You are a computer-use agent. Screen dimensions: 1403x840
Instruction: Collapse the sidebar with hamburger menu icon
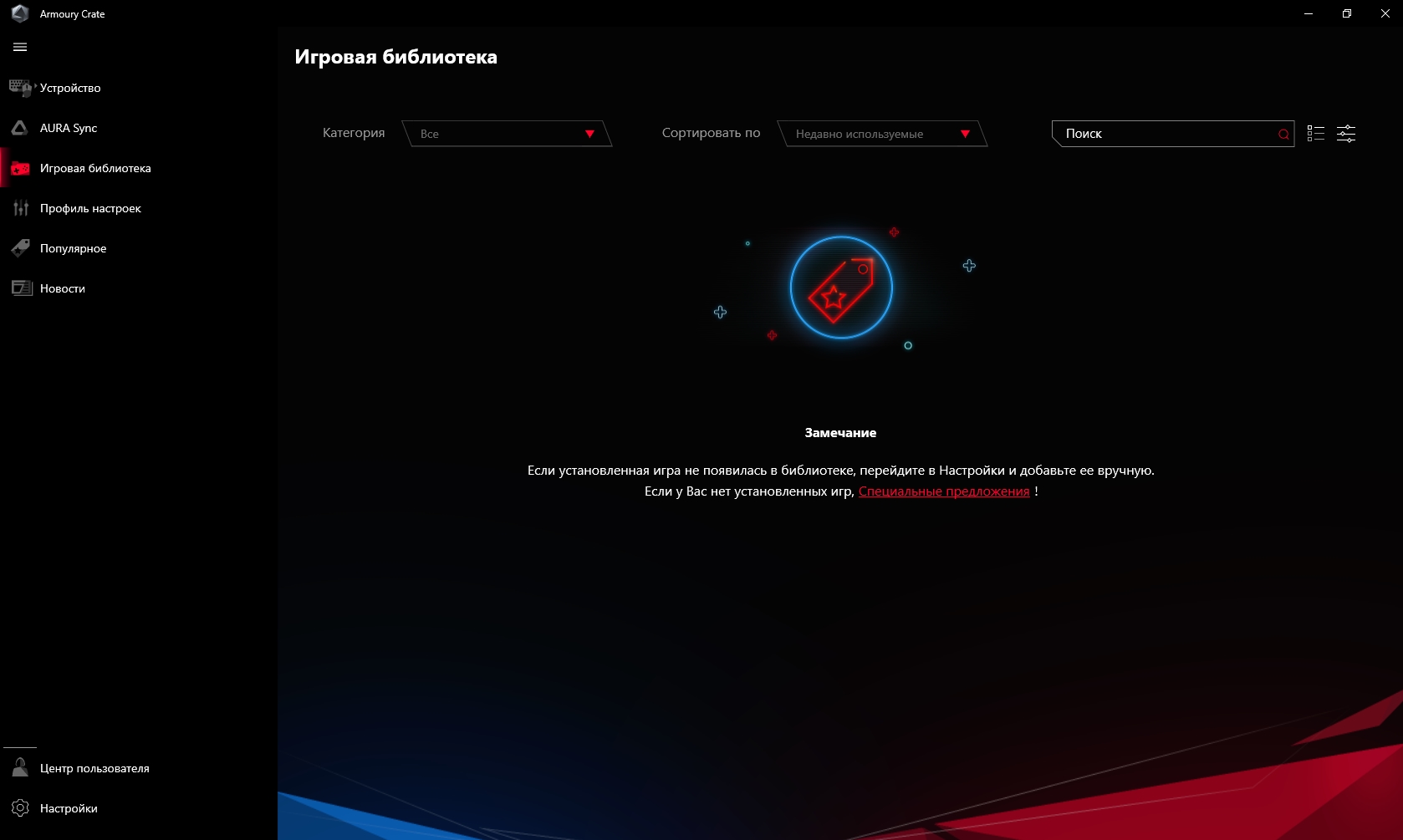point(20,48)
